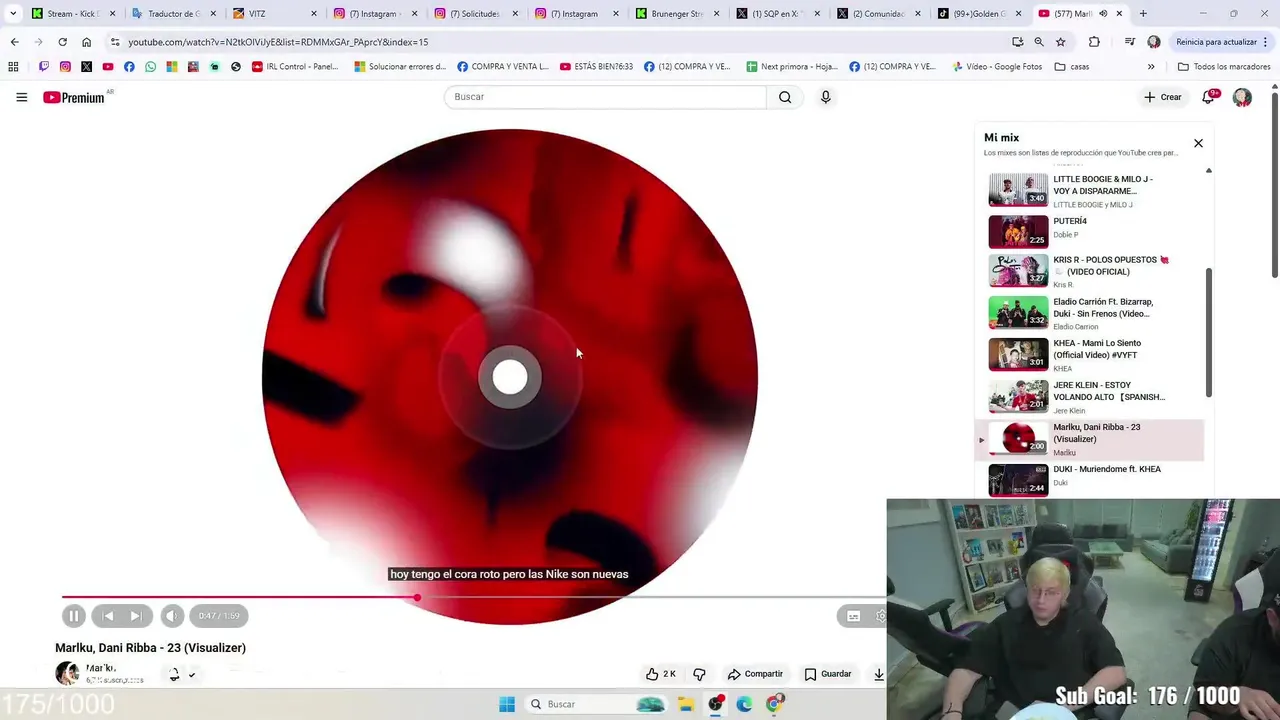1280x720 pixels.
Task: Skip to the next video
Action: (136, 616)
